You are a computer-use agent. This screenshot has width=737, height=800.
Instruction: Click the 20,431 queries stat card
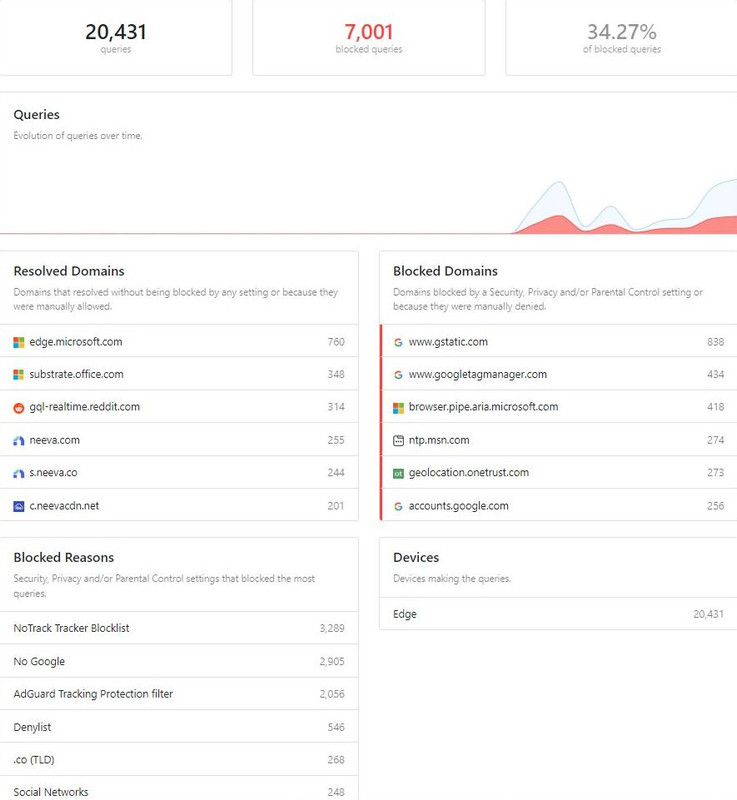click(116, 37)
